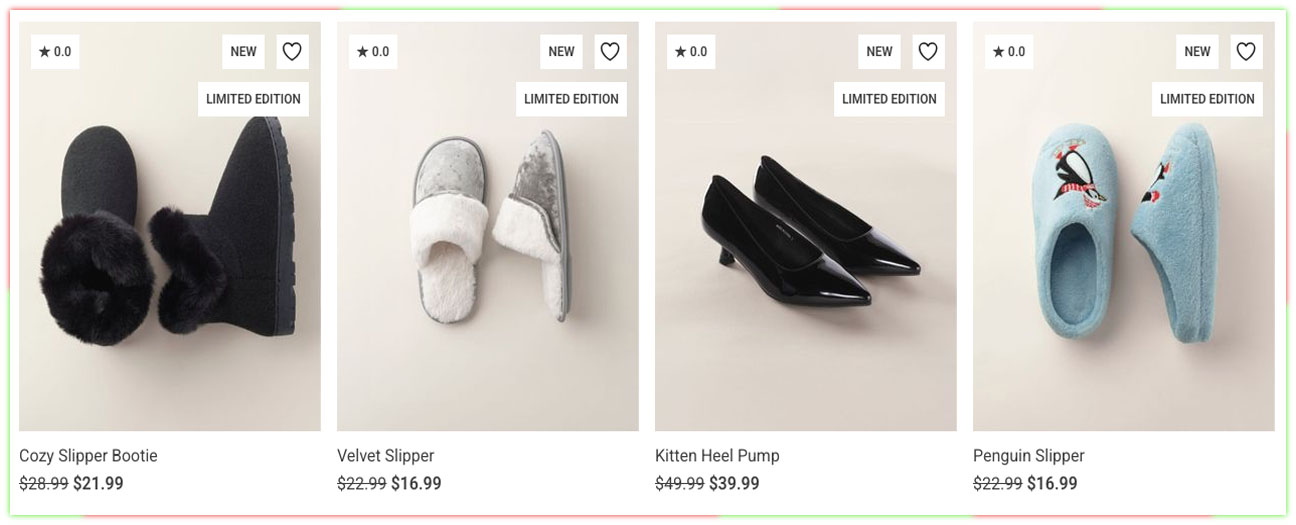Click the $16.99 price of Penguin Slipper

[x=1052, y=484]
